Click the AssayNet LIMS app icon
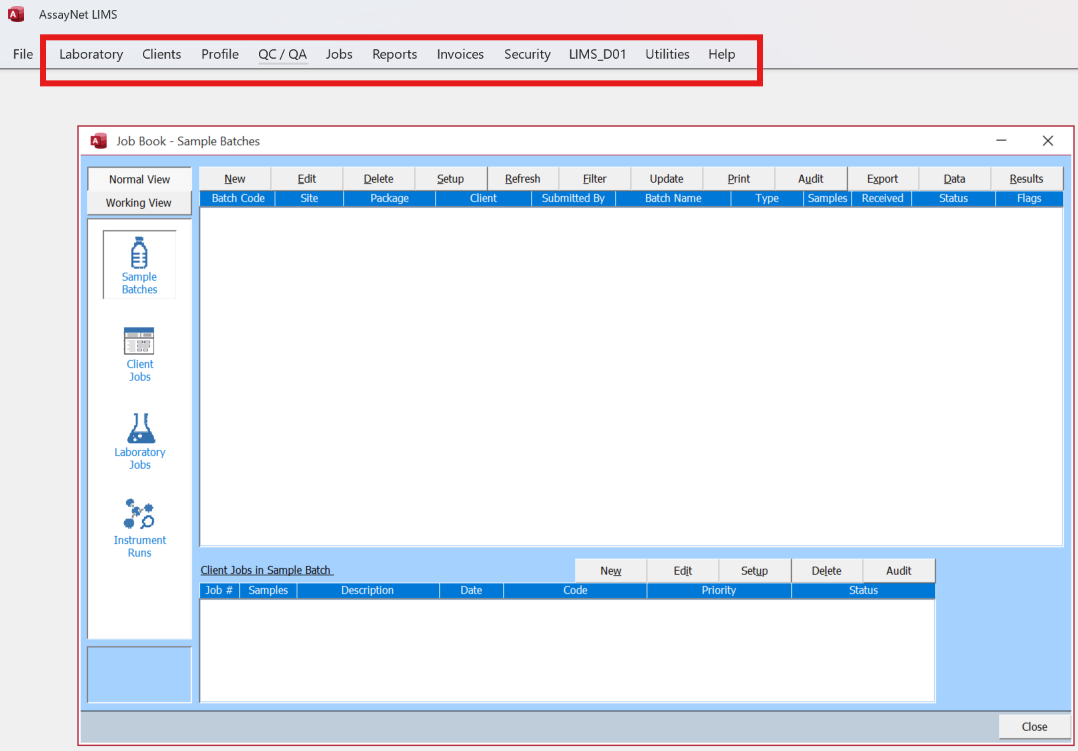This screenshot has height=751, width=1078. [x=16, y=14]
